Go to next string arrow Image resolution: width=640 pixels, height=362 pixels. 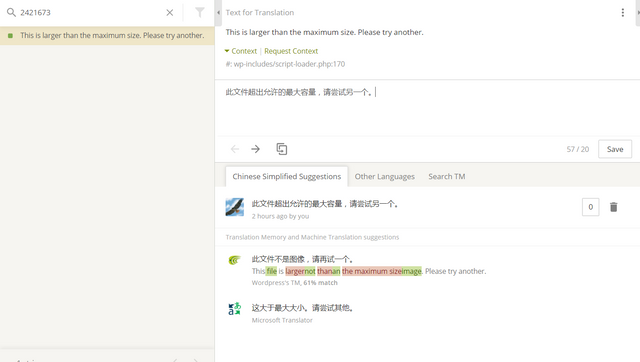click(x=256, y=149)
